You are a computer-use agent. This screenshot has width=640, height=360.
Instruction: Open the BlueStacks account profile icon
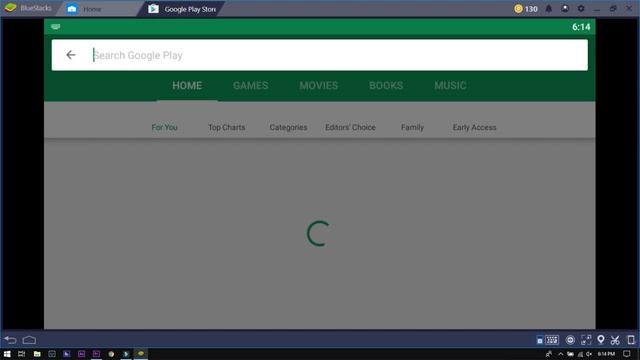click(x=565, y=9)
